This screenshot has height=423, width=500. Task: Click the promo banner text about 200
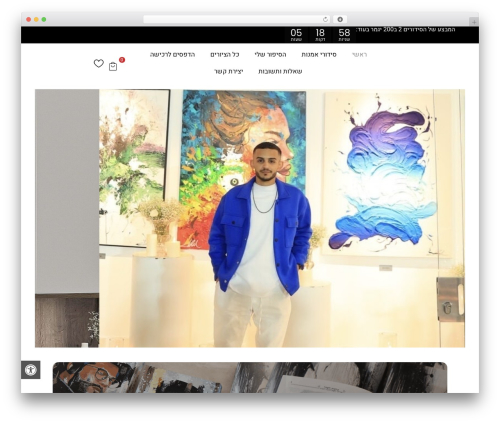pyautogui.click(x=405, y=30)
